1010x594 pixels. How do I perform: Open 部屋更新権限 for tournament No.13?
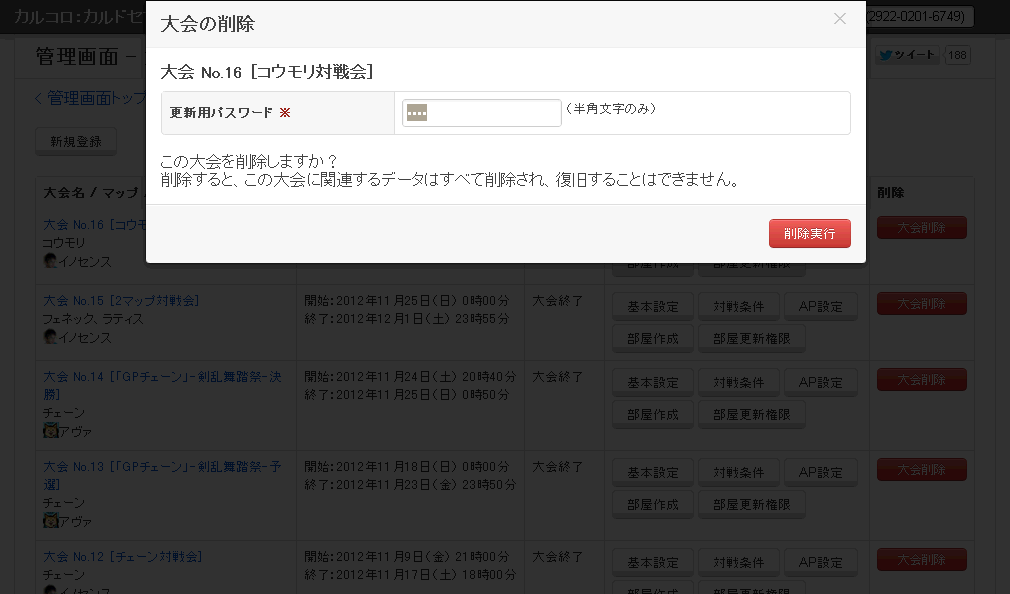click(x=751, y=505)
